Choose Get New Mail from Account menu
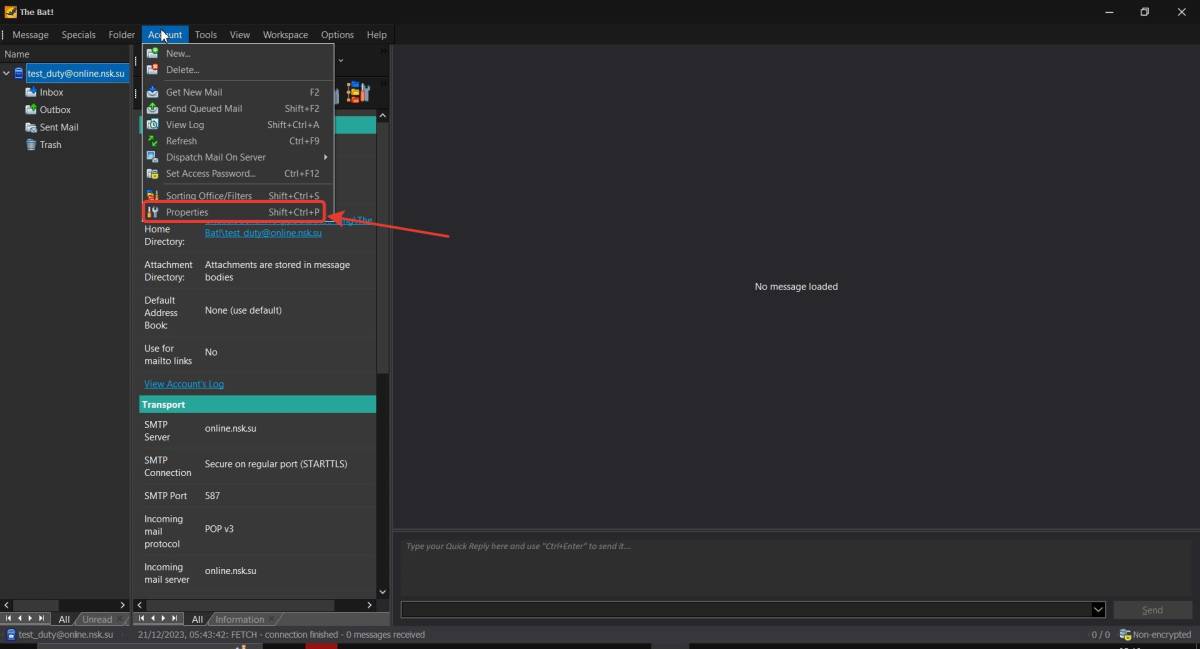Image resolution: width=1200 pixels, height=649 pixels. click(x=194, y=92)
